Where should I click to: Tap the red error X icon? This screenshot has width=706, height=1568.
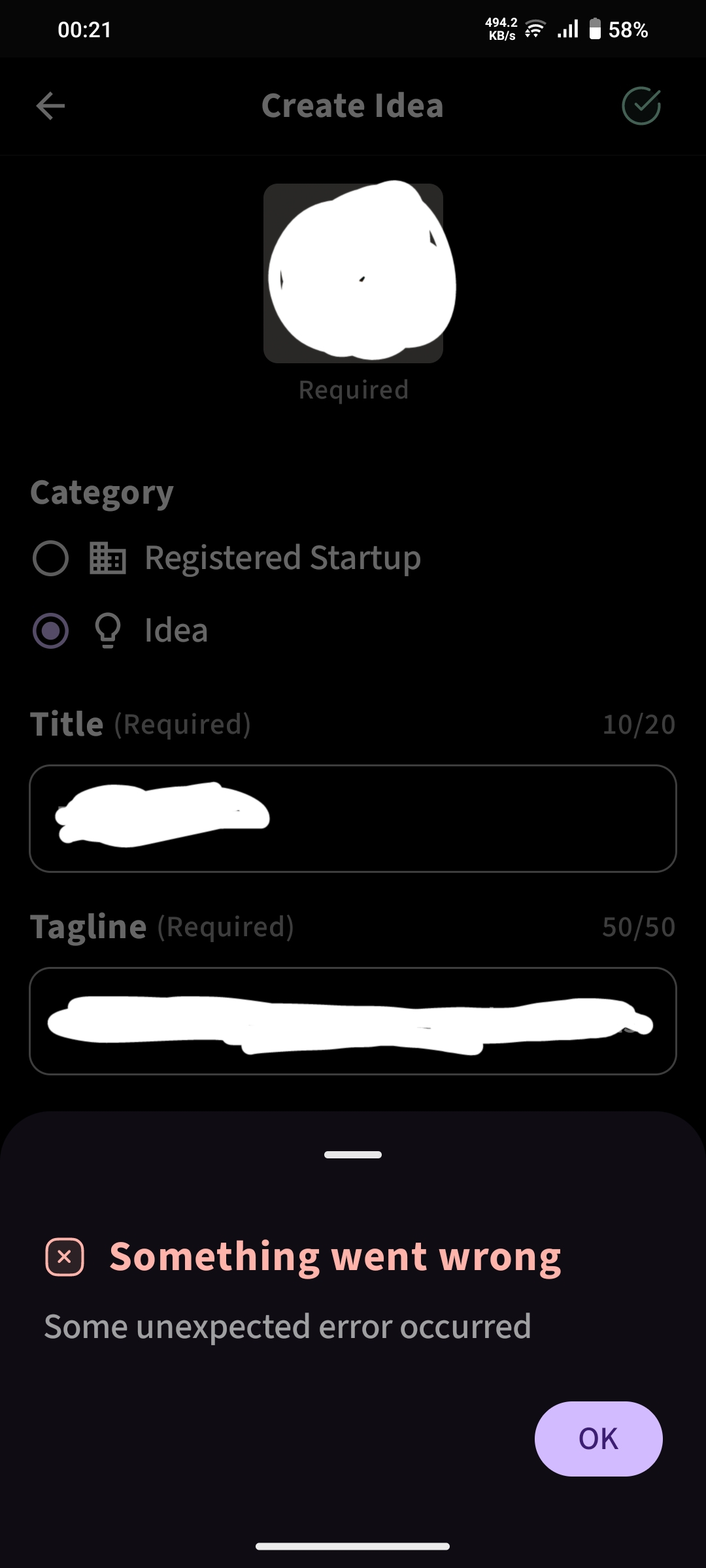[65, 1256]
